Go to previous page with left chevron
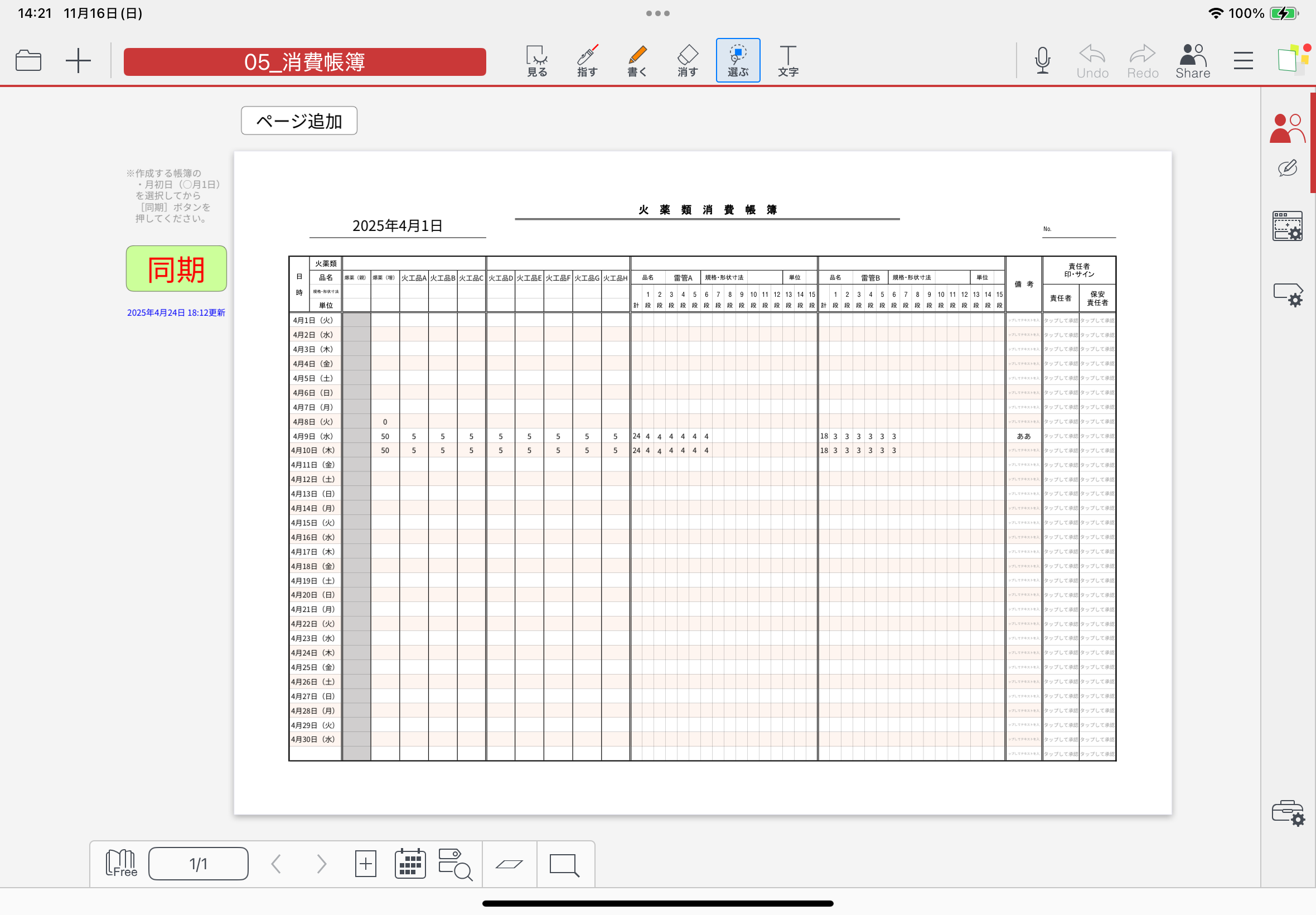 tap(276, 864)
